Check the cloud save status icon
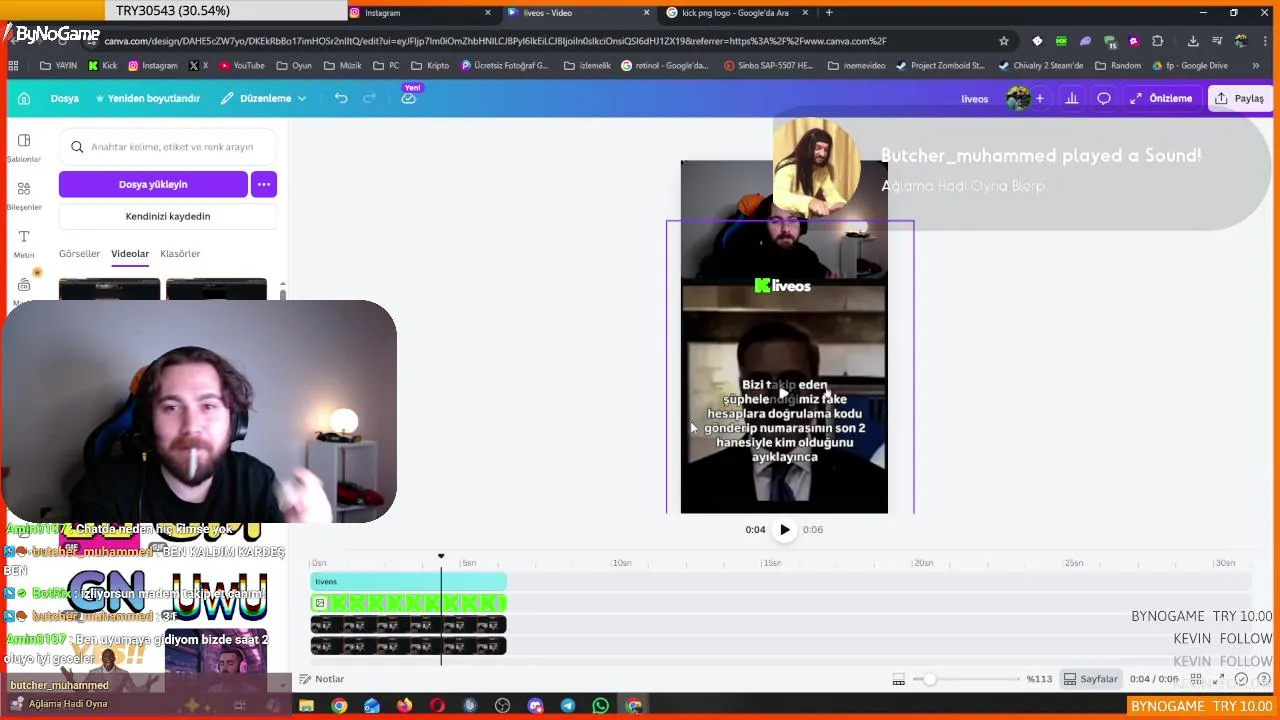 (x=408, y=98)
